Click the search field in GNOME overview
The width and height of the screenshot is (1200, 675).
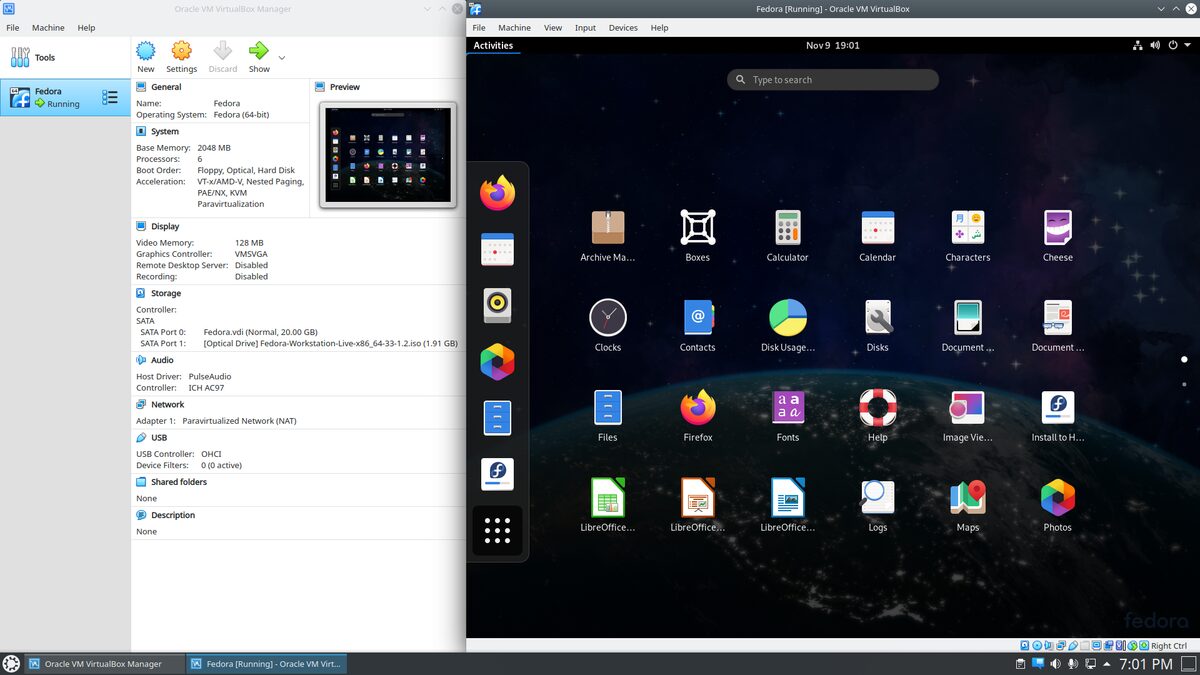pyautogui.click(x=833, y=79)
